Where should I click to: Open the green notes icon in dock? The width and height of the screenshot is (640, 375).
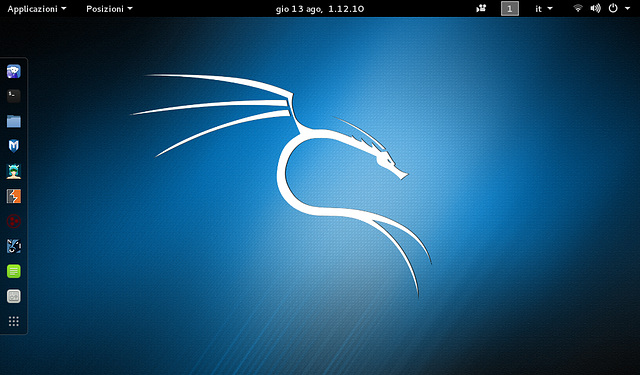13,271
